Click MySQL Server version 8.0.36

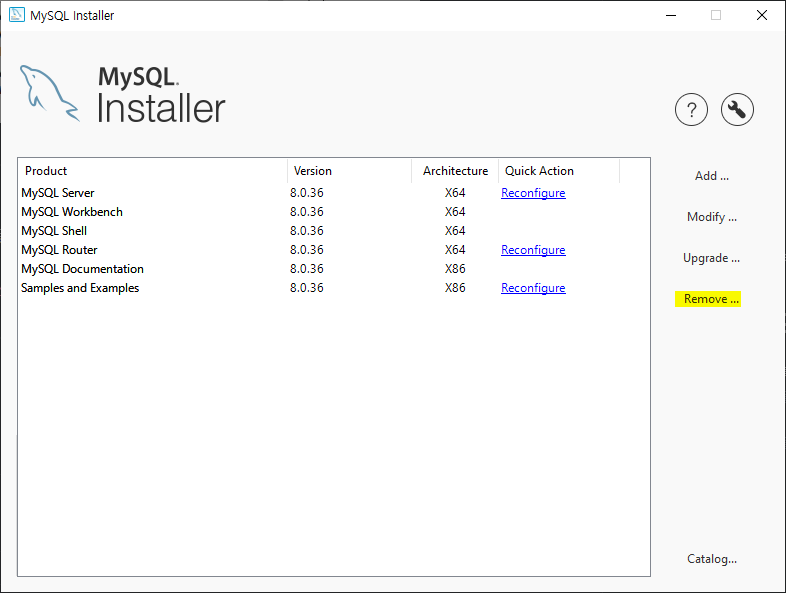(307, 193)
